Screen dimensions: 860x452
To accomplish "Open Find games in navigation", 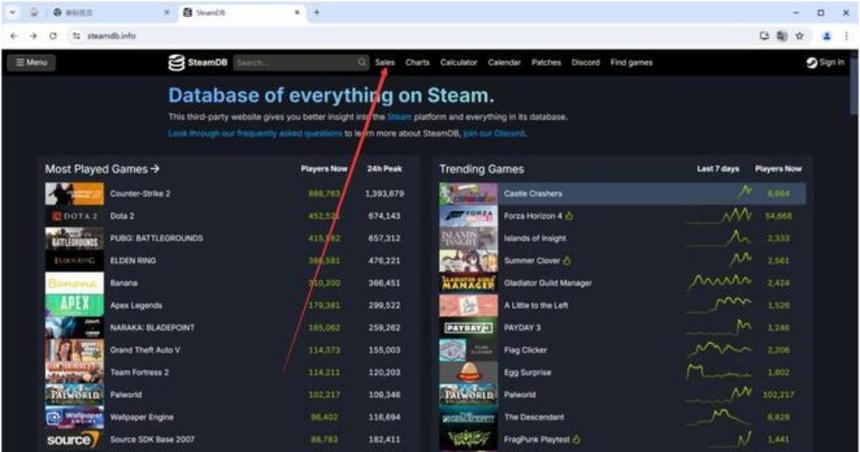I will click(x=631, y=63).
